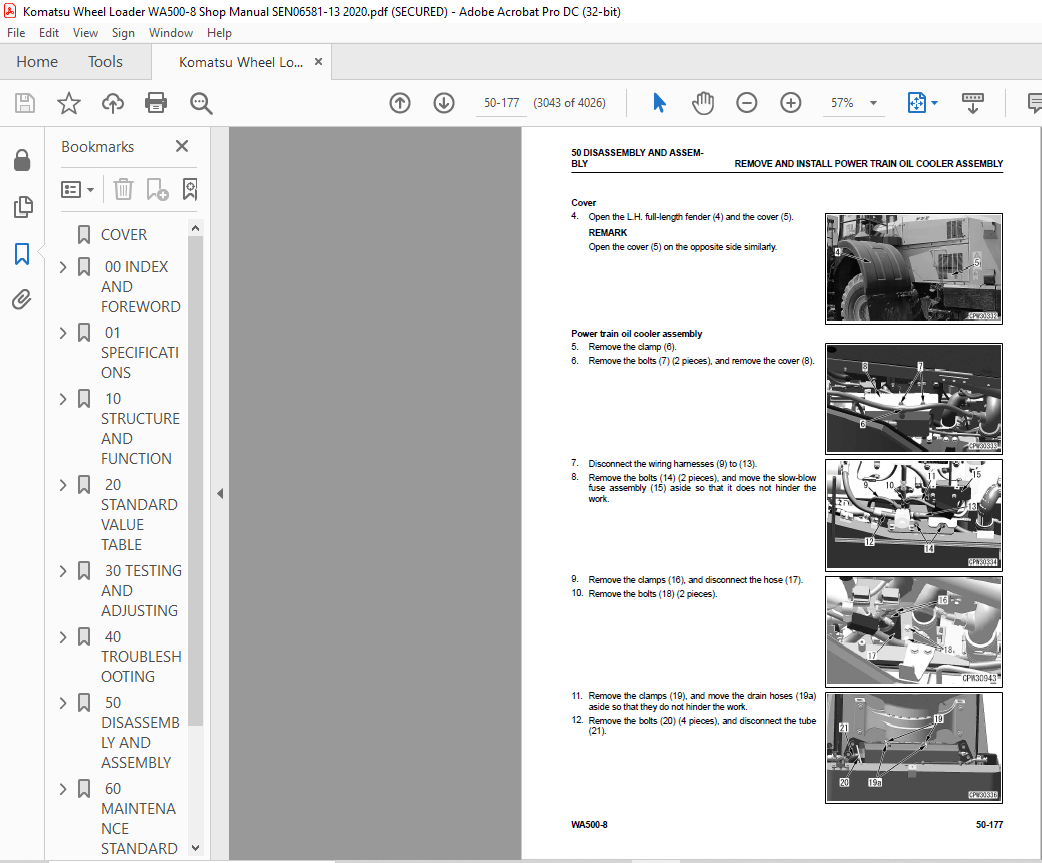Delete the selected bookmark

click(123, 190)
